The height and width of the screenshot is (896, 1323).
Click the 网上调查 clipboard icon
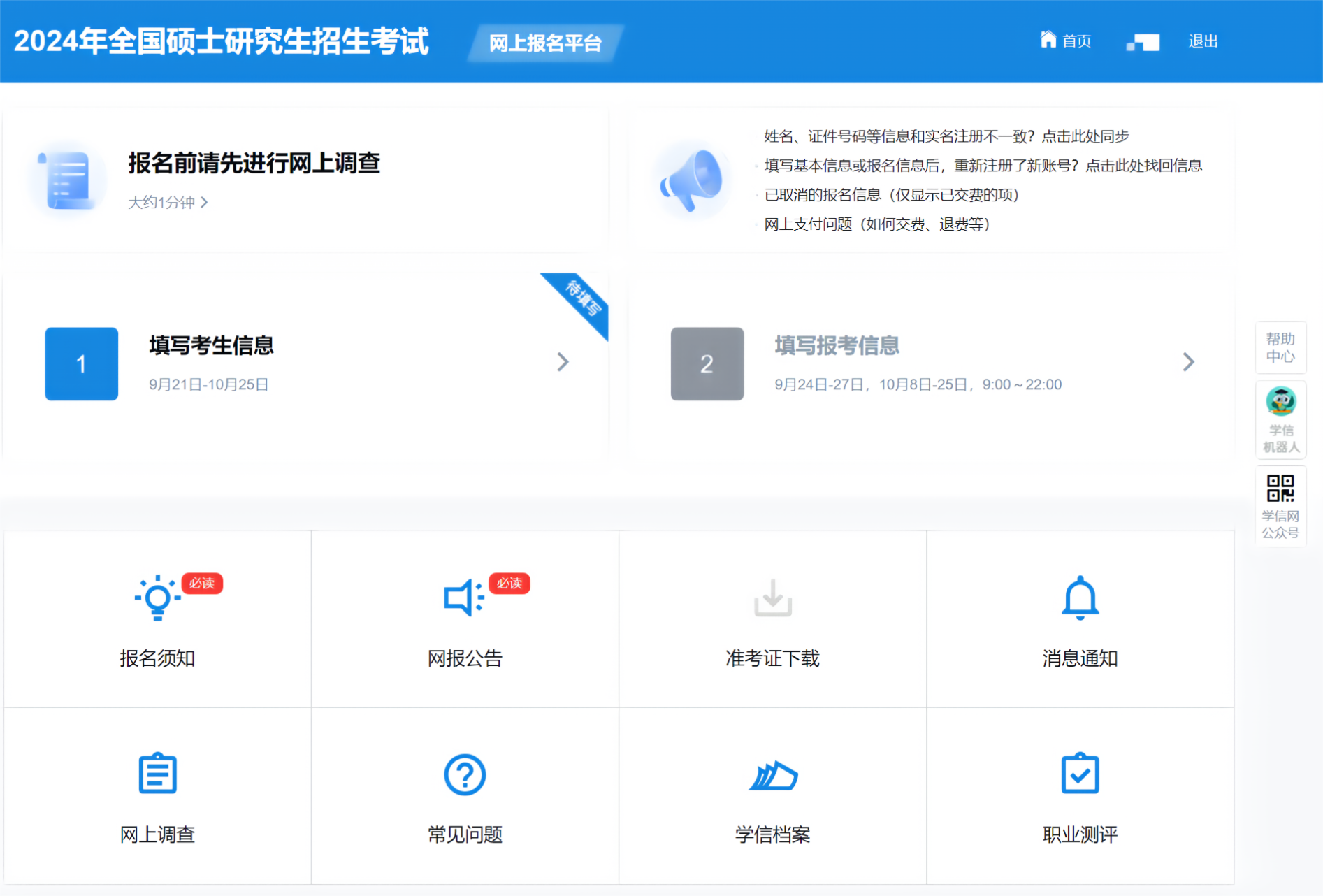(x=157, y=774)
